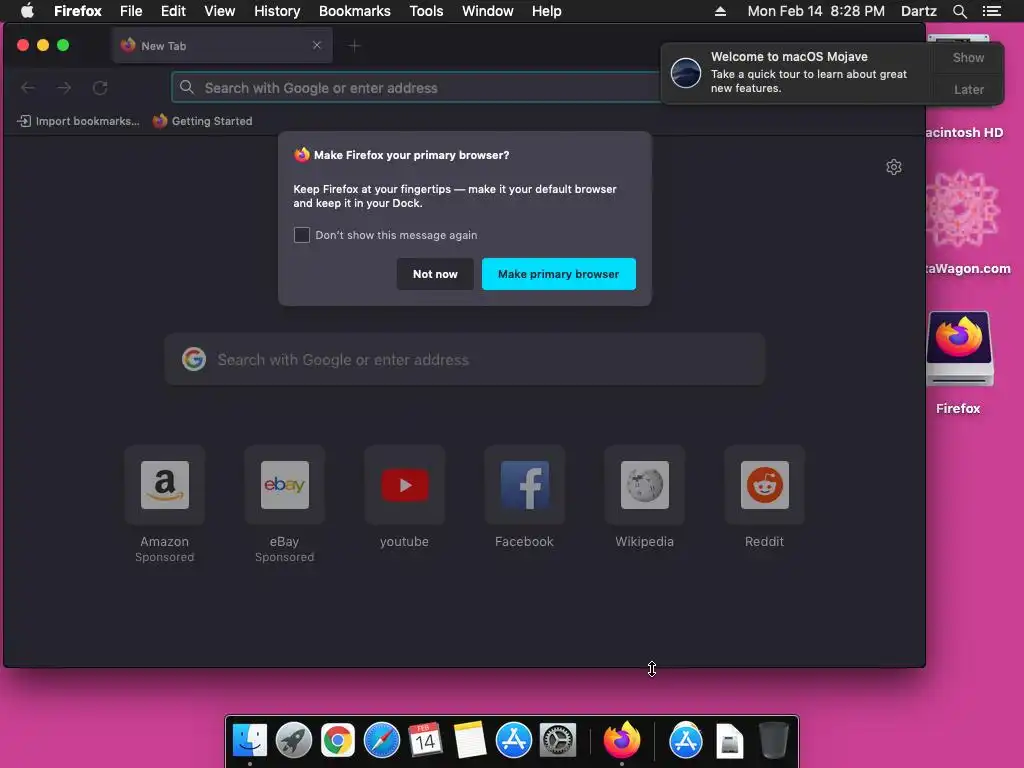This screenshot has height=768, width=1024.
Task: Open App Store icon left of System Preferences
Action: 513,741
